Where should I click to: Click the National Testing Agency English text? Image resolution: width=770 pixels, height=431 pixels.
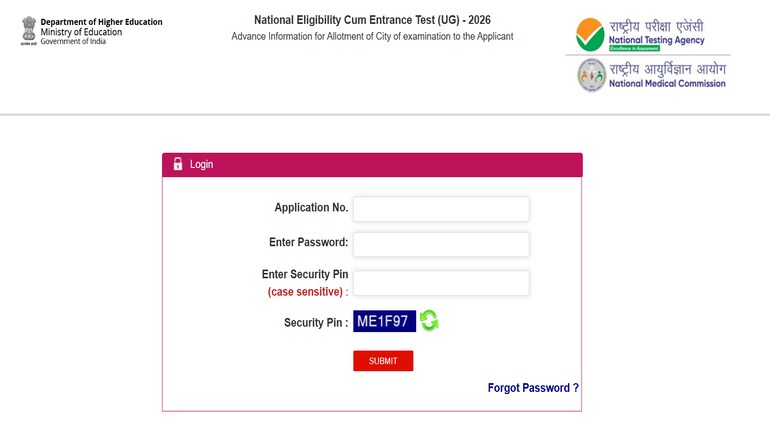pos(657,40)
